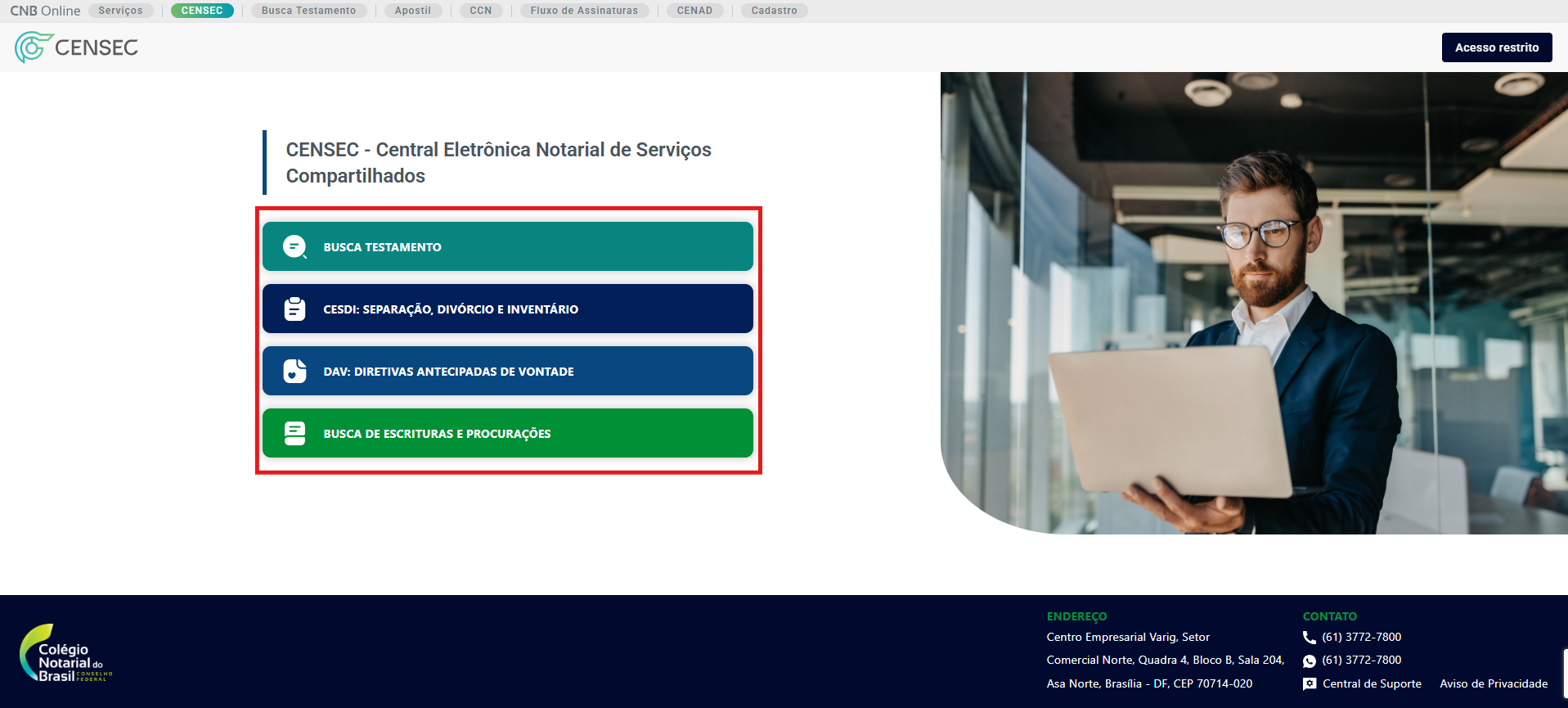The height and width of the screenshot is (708, 1568).
Task: Click the phone icon in Contato
Action: [1309, 637]
